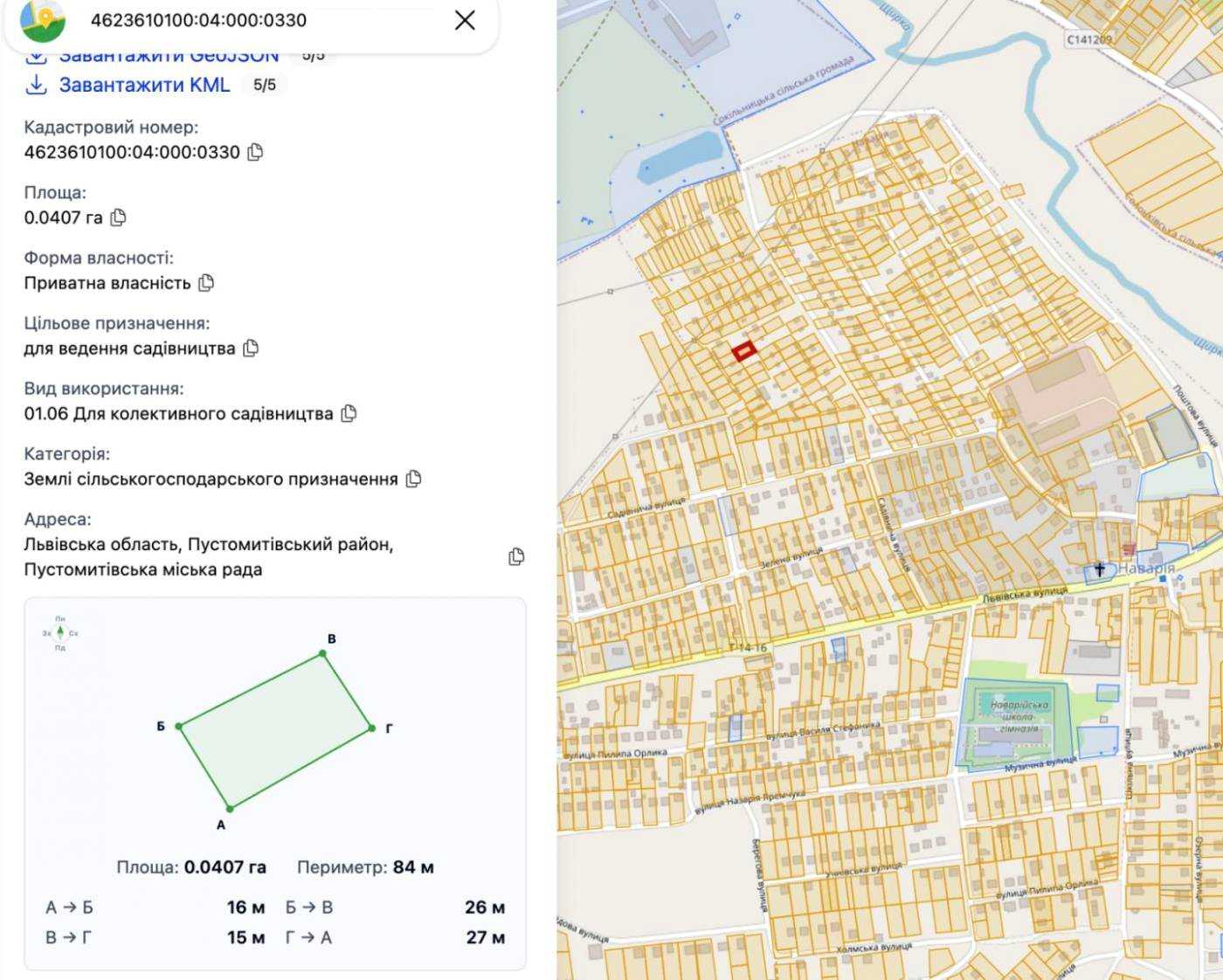
Task: Click the download icon beside Завантажити KML
Action: click(36, 85)
